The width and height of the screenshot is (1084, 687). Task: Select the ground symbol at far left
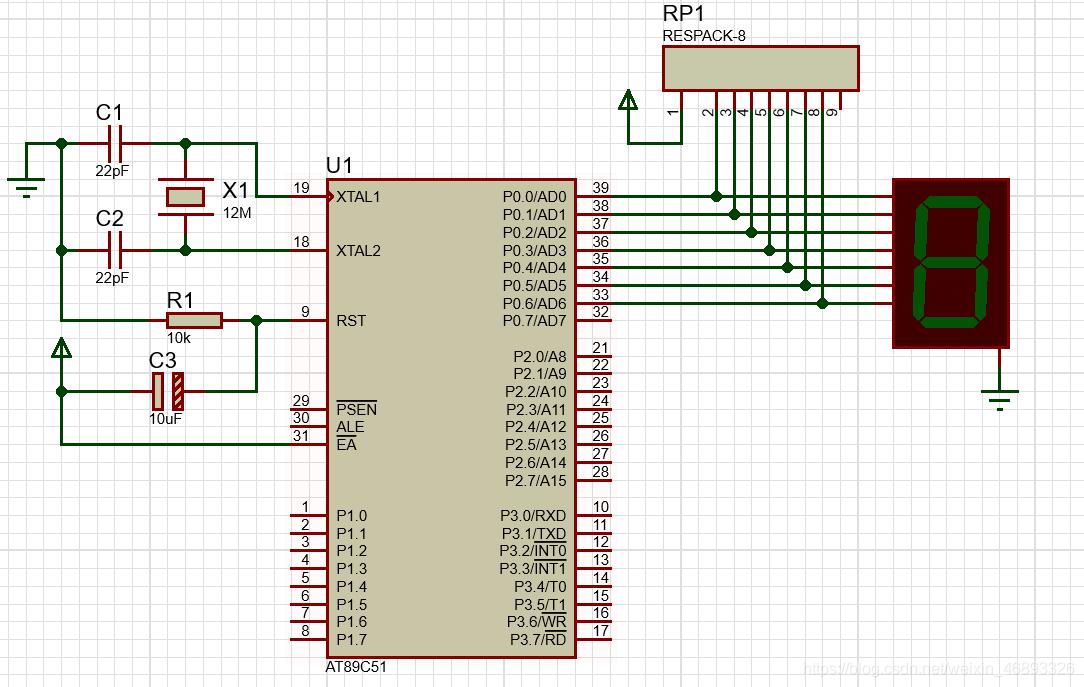tap(25, 184)
